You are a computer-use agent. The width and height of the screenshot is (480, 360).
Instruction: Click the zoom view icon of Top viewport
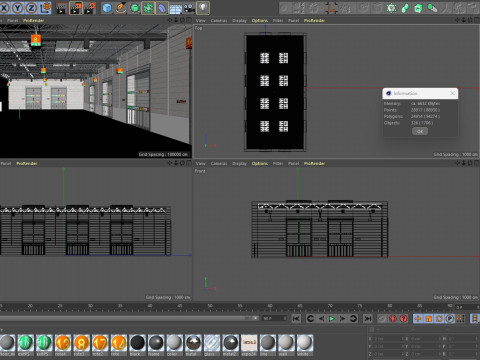coord(464,21)
